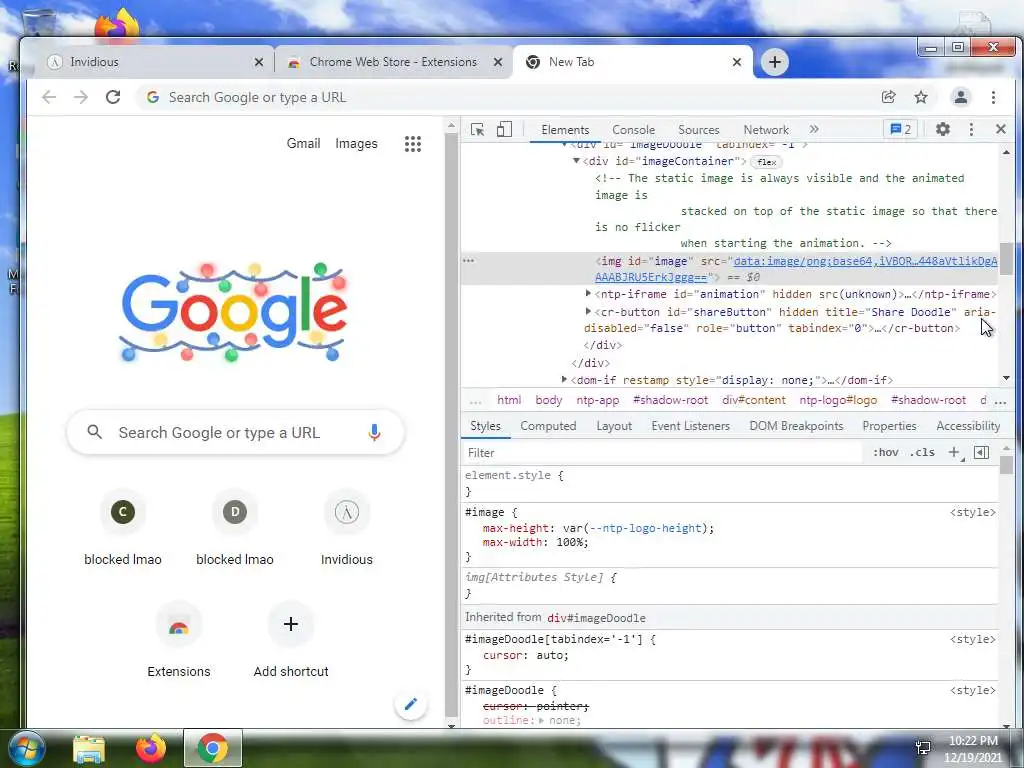
Task: Select the Styles tab
Action: tap(485, 426)
